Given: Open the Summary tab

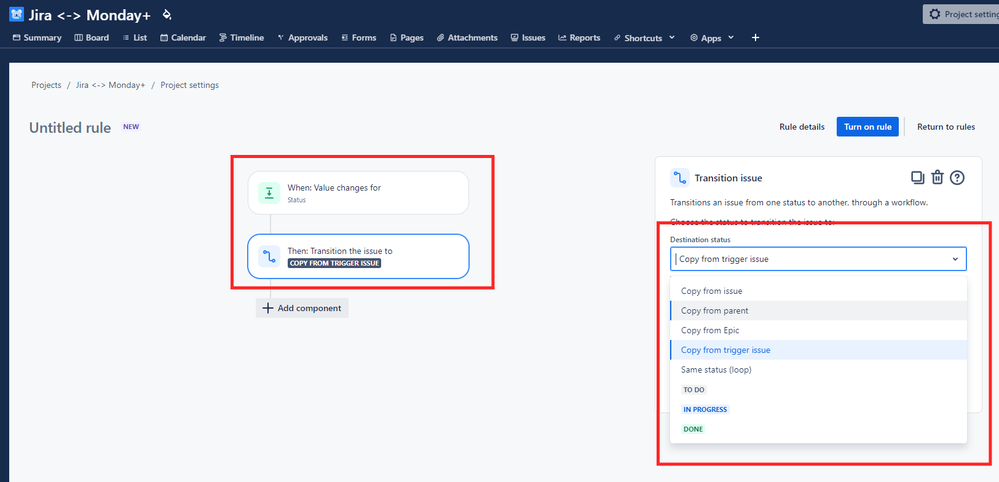Looking at the screenshot, I should click(x=37, y=38).
